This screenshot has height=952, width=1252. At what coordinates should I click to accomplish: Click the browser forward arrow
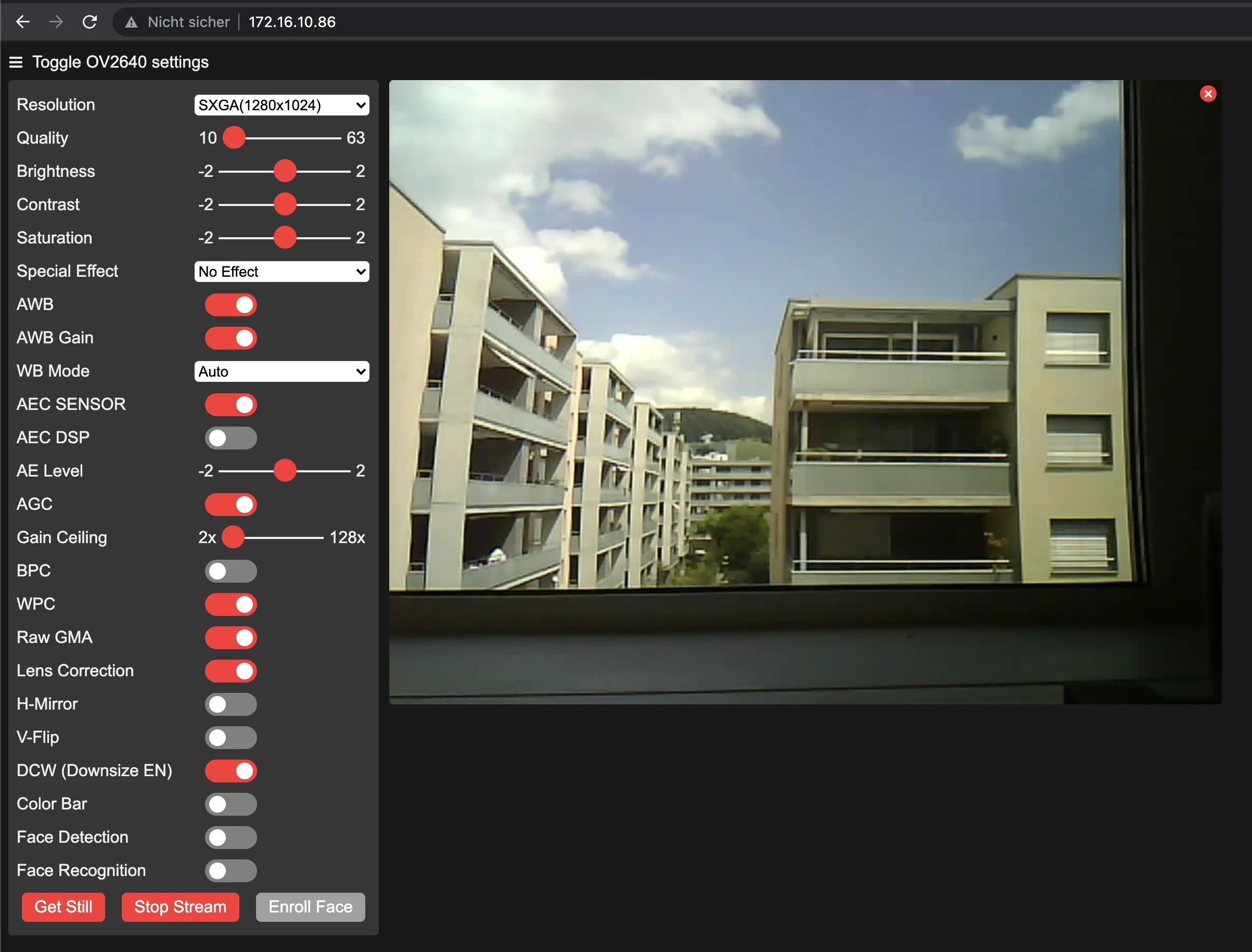click(56, 22)
